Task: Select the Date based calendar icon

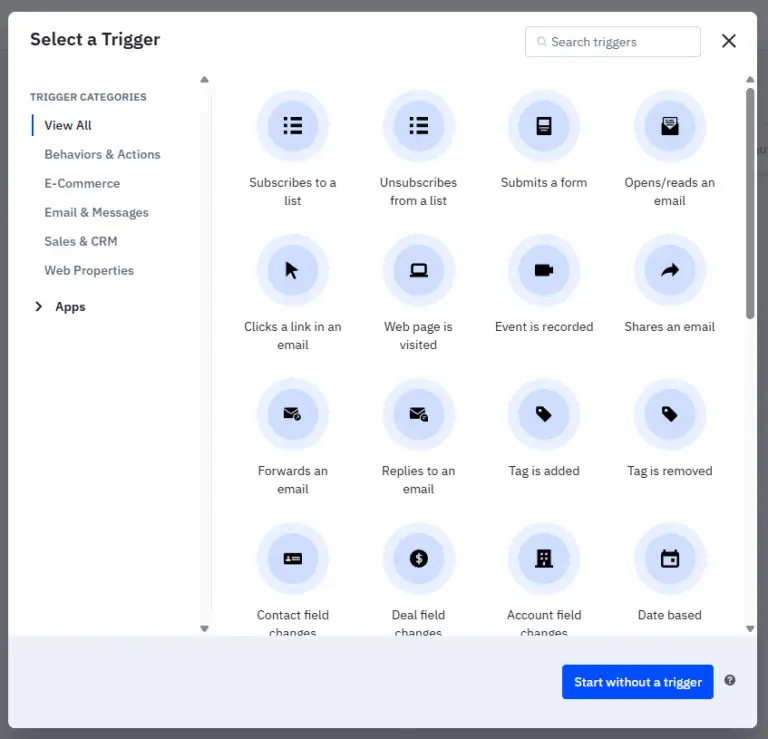Action: point(670,559)
